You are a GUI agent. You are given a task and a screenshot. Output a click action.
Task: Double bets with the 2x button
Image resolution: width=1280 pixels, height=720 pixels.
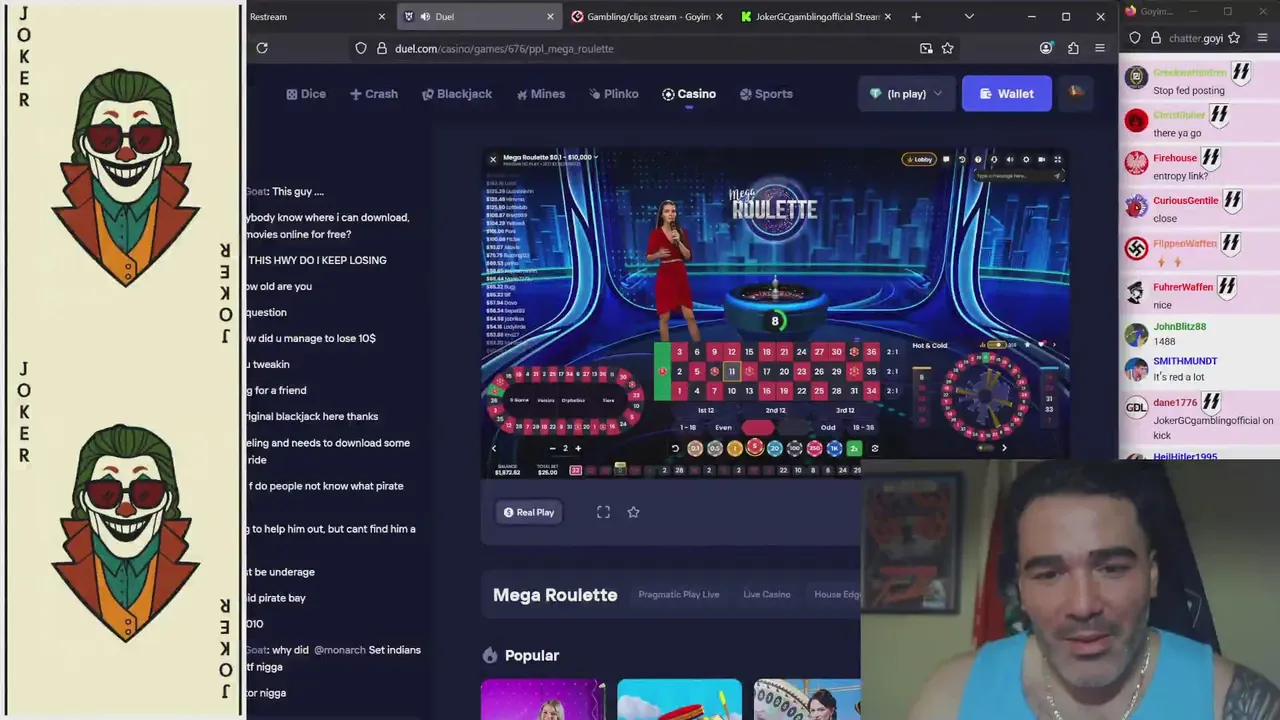pos(854,448)
